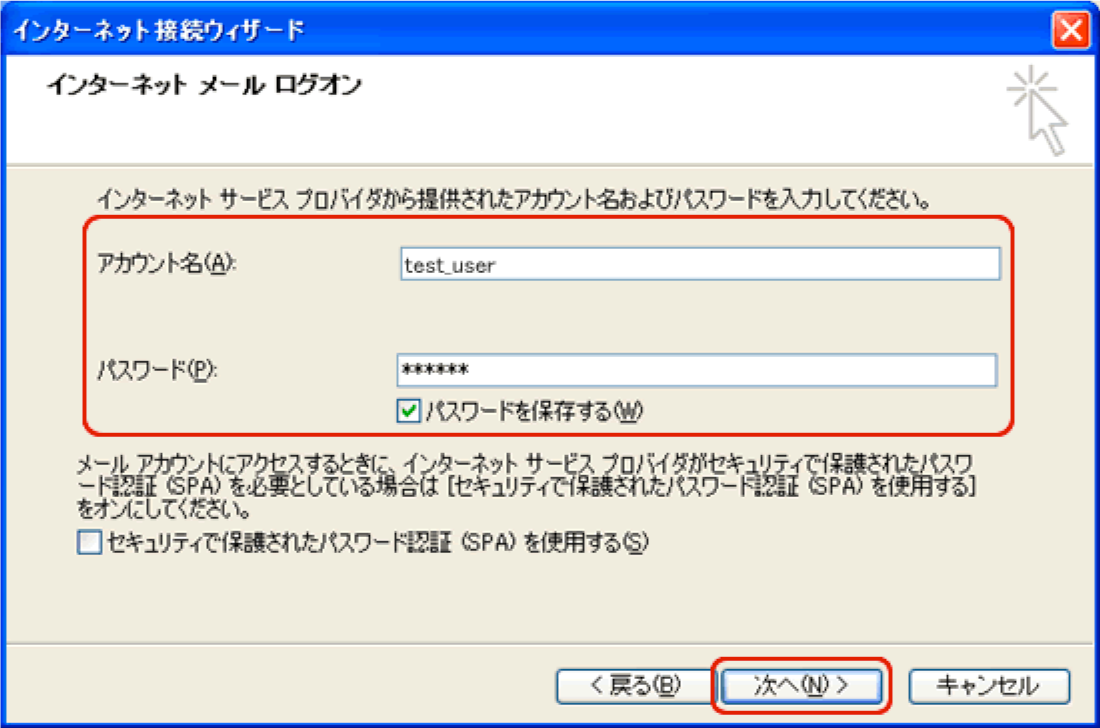Viewport: 1100px width, 728px height.
Task: Focus the パスワード input field
Action: tap(696, 371)
